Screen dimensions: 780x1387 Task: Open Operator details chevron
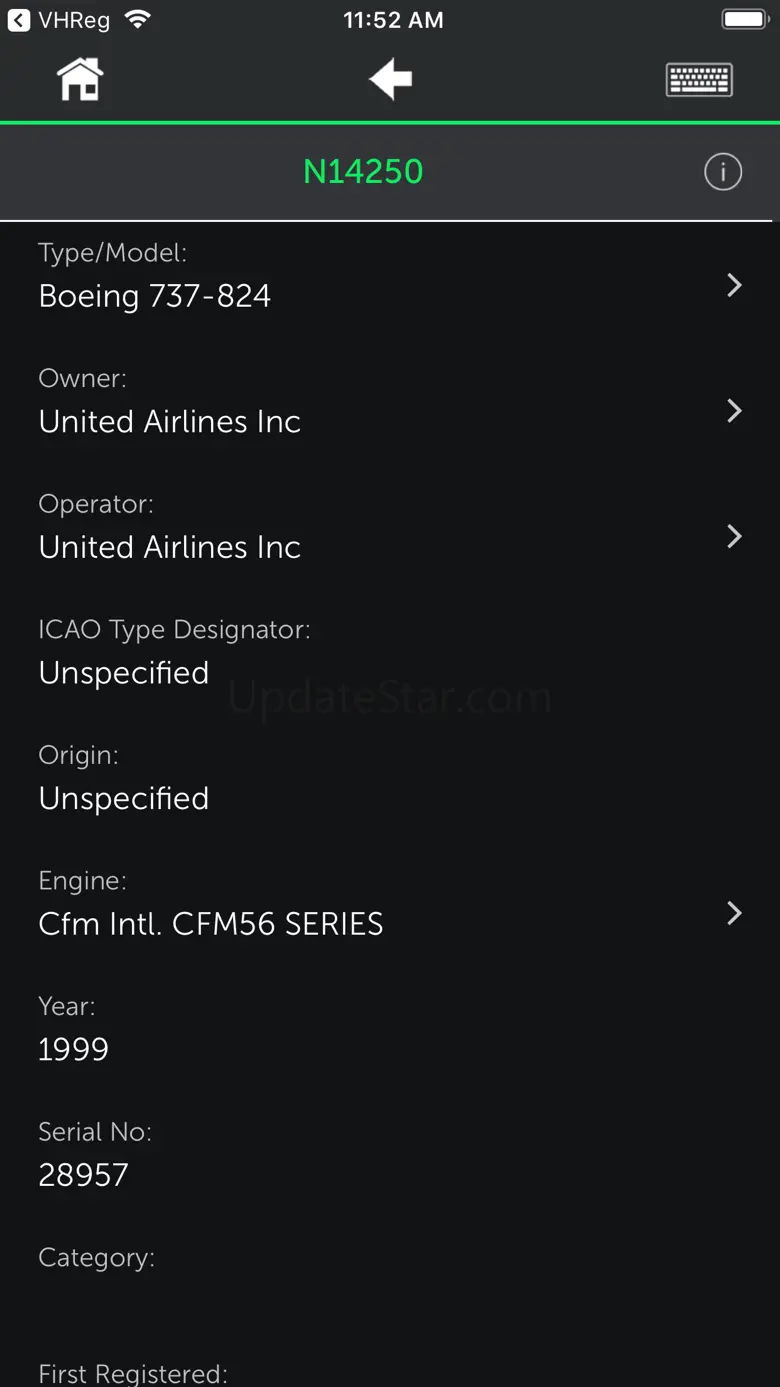(734, 537)
